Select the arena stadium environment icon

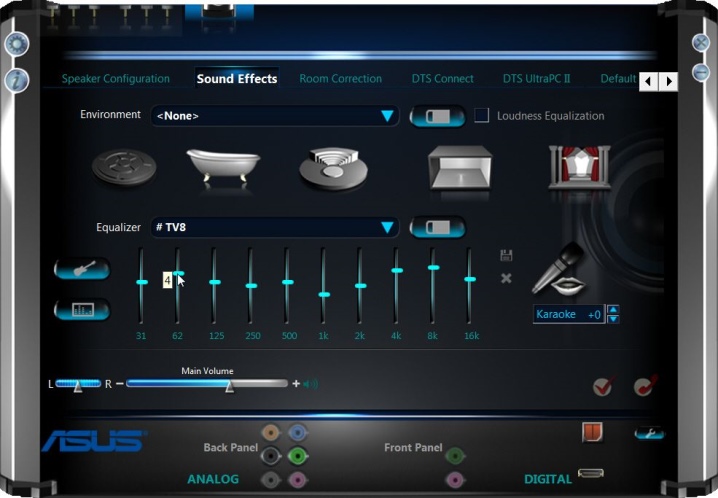click(333, 168)
